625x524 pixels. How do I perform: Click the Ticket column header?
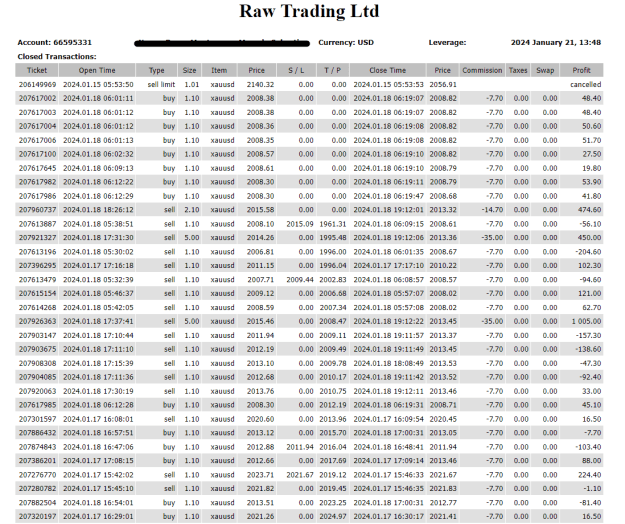pos(37,70)
